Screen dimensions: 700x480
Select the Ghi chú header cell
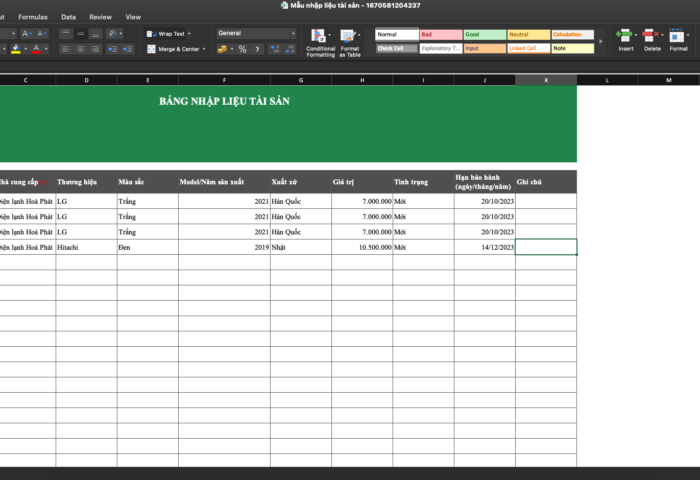[x=545, y=182]
